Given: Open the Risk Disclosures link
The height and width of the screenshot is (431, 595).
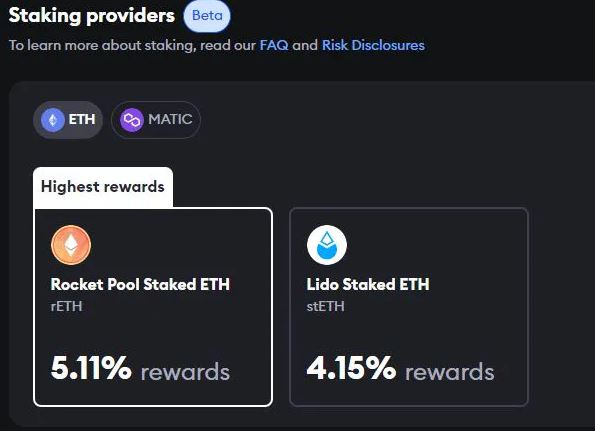Looking at the screenshot, I should tap(373, 45).
